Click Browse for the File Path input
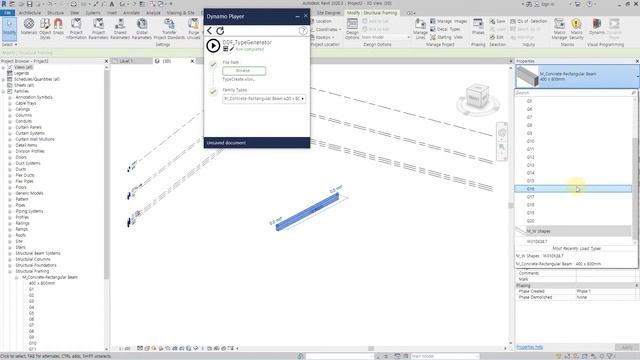 coord(244,71)
